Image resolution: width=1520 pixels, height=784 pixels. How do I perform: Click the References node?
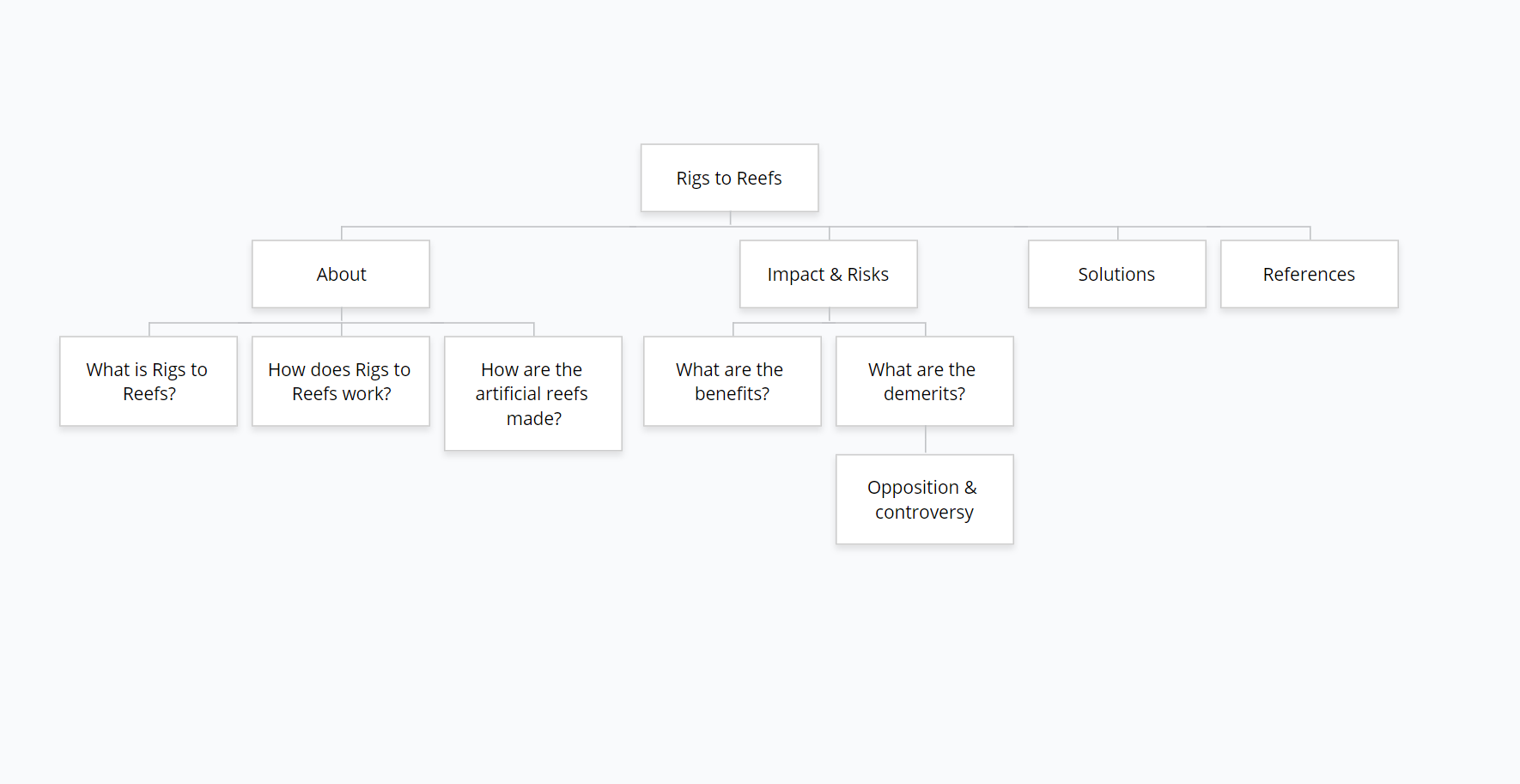tap(1309, 274)
